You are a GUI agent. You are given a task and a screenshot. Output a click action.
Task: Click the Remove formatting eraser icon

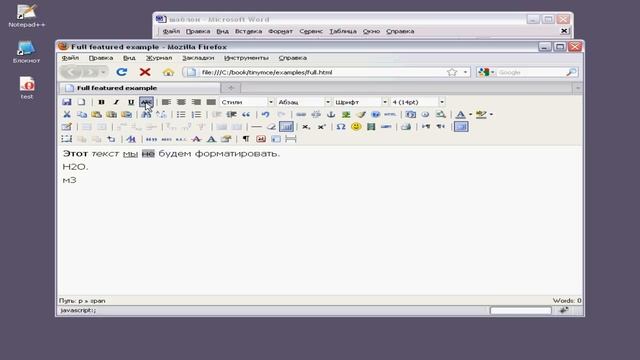coord(271,127)
